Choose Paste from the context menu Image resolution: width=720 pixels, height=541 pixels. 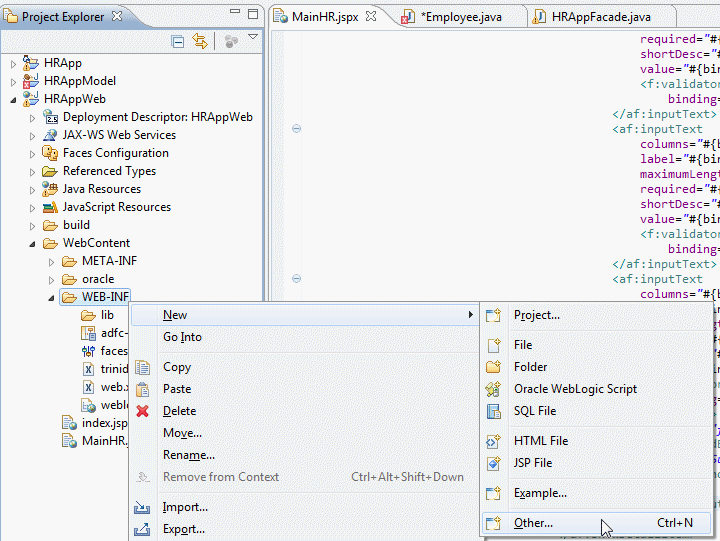[x=304, y=389]
